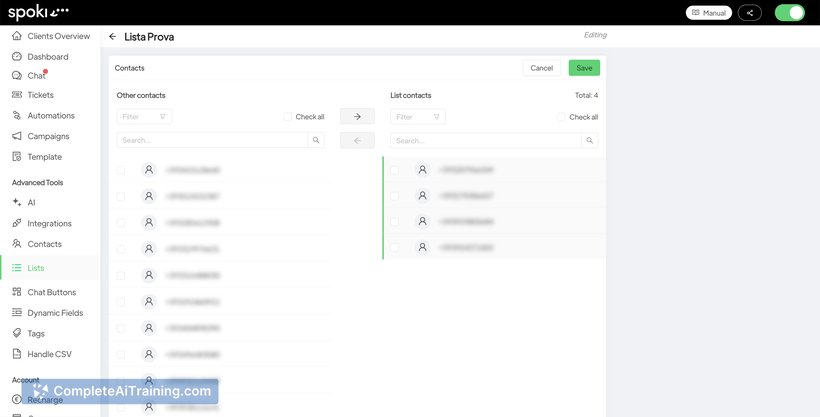
Task: Click the share icon button in header
Action: pos(749,13)
